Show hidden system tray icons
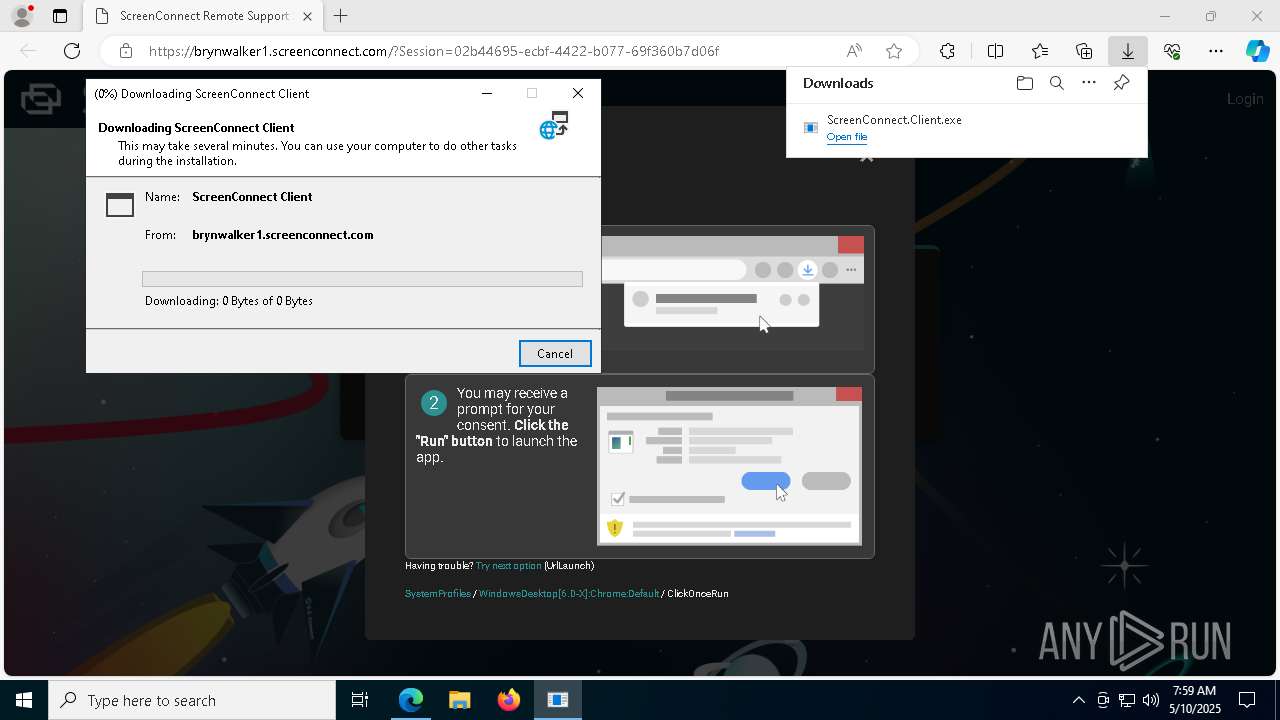This screenshot has height=720, width=1280. click(1078, 700)
